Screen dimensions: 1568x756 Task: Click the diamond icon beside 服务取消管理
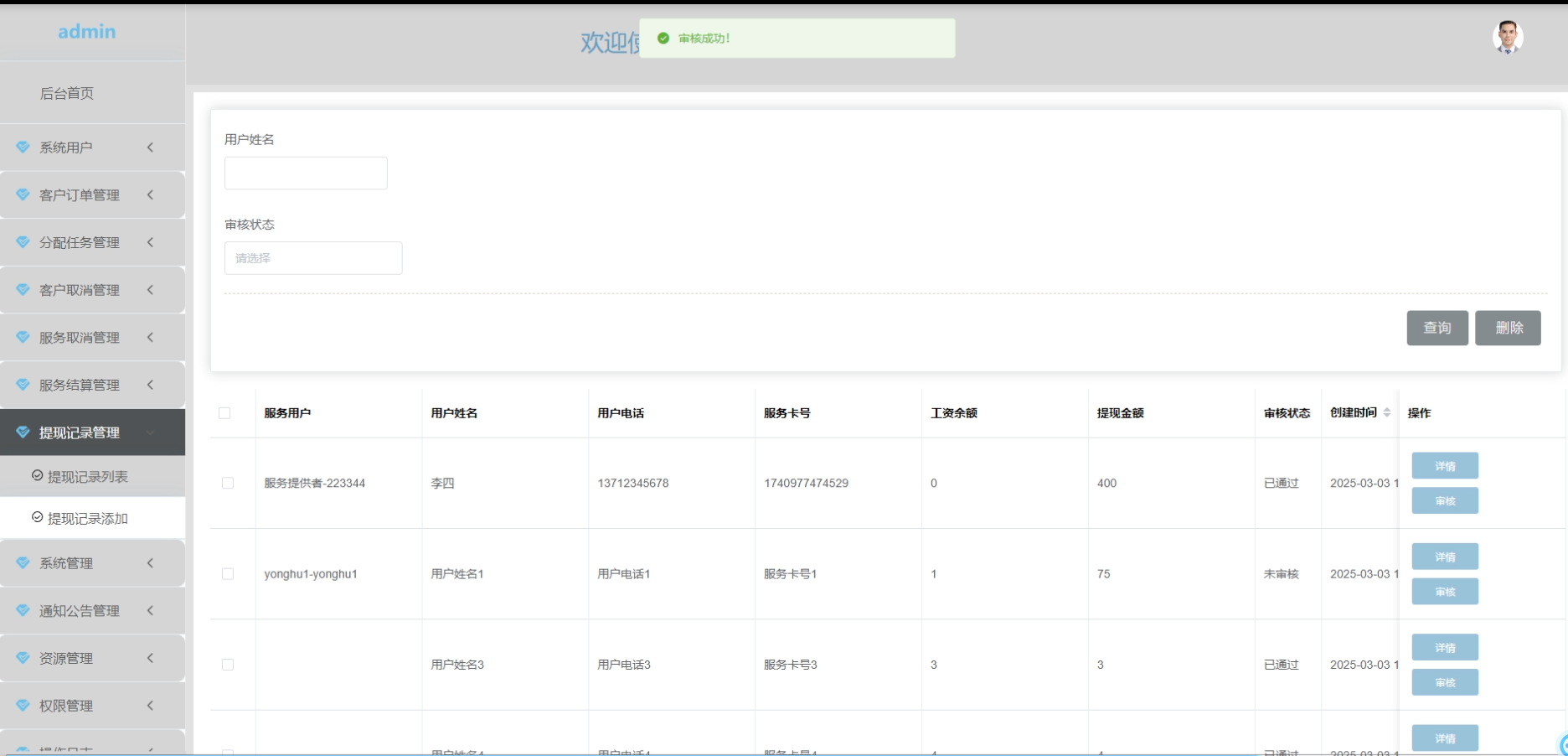[23, 337]
